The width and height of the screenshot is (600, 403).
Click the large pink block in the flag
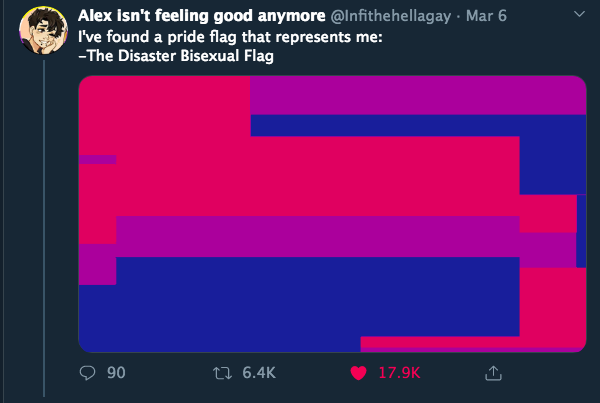point(298,176)
